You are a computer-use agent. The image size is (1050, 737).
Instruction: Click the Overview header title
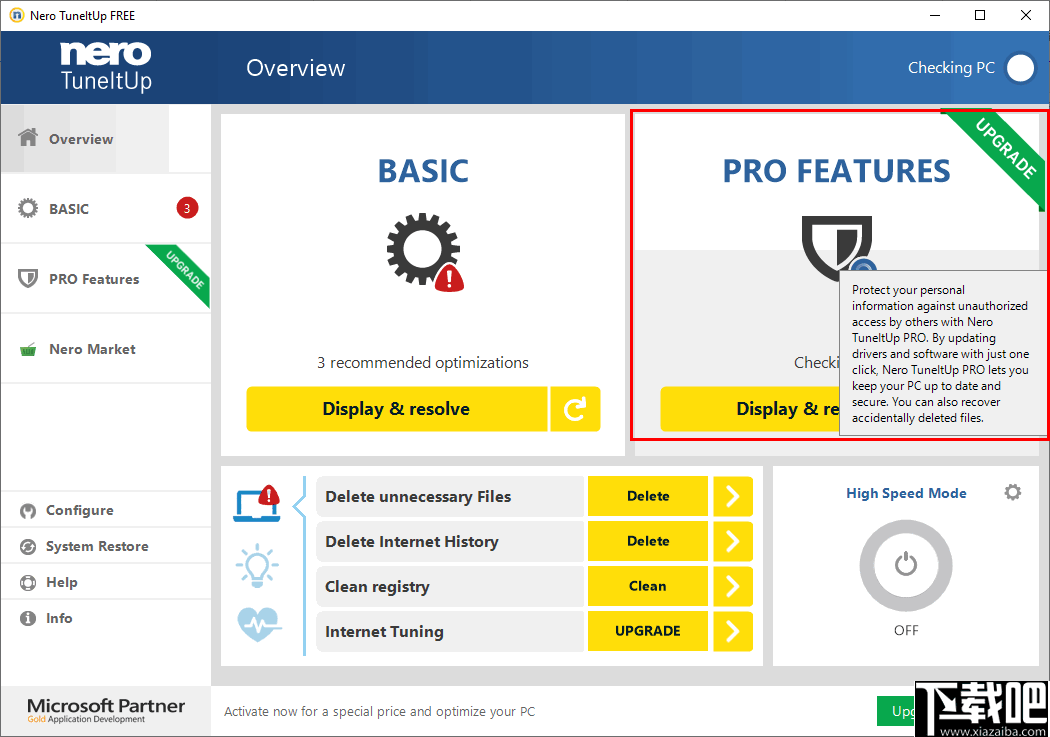pos(295,68)
